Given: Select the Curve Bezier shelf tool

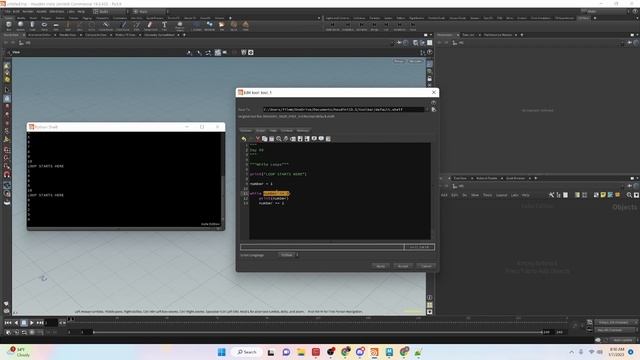Looking at the screenshot, I should point(106,26).
